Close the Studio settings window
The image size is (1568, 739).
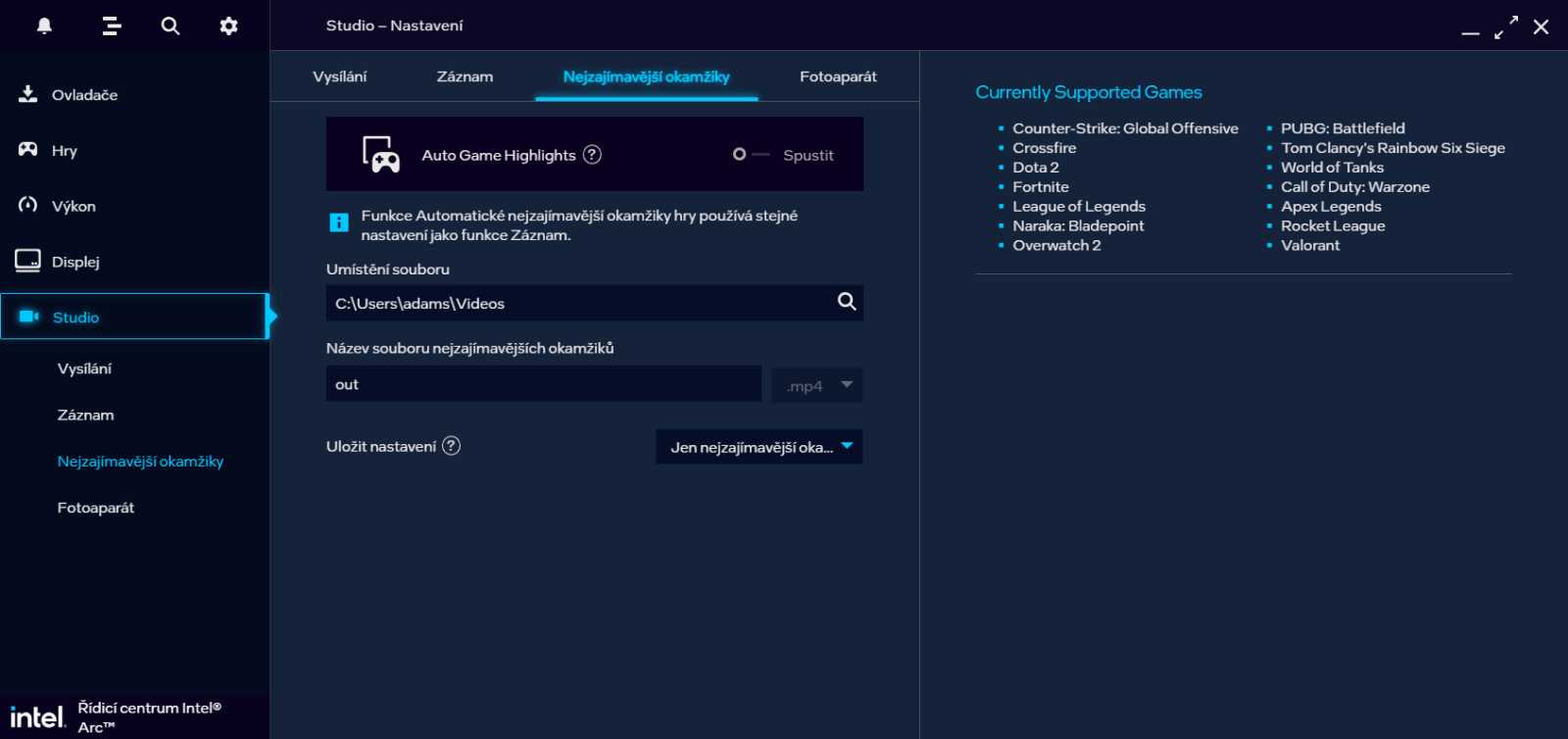(x=1542, y=27)
